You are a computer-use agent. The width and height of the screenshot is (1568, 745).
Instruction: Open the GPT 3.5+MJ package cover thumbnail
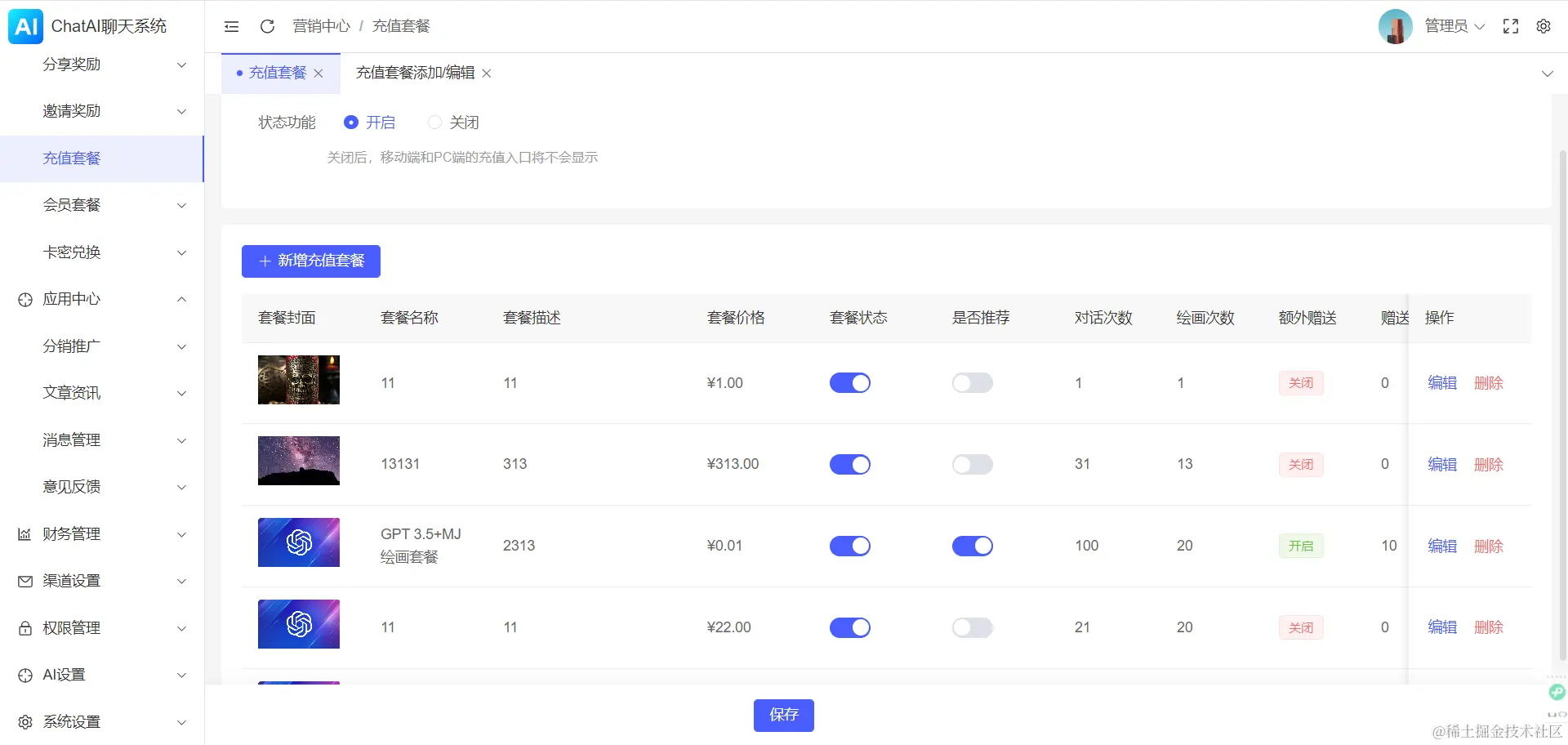click(x=299, y=542)
